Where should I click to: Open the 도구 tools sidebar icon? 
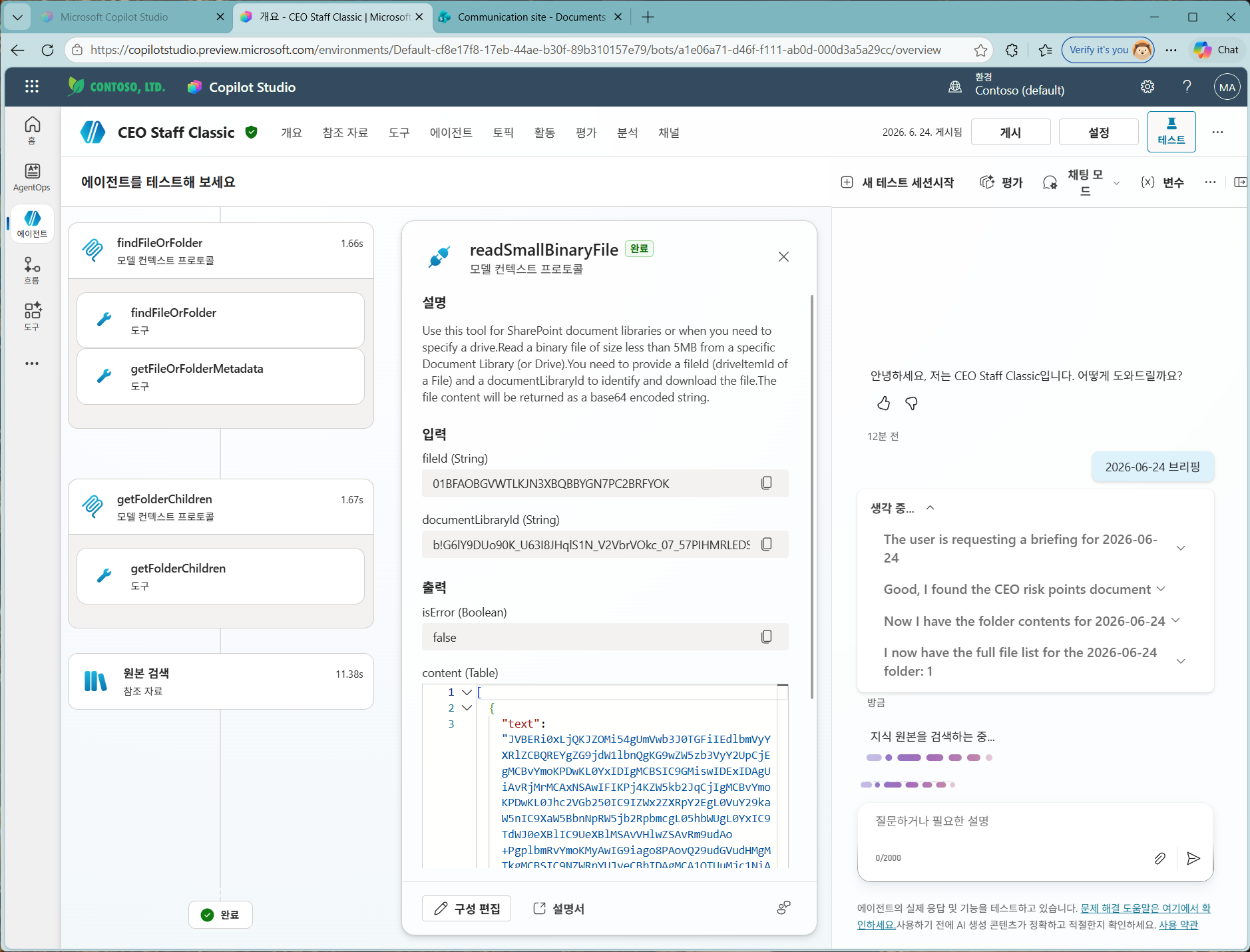[x=32, y=316]
